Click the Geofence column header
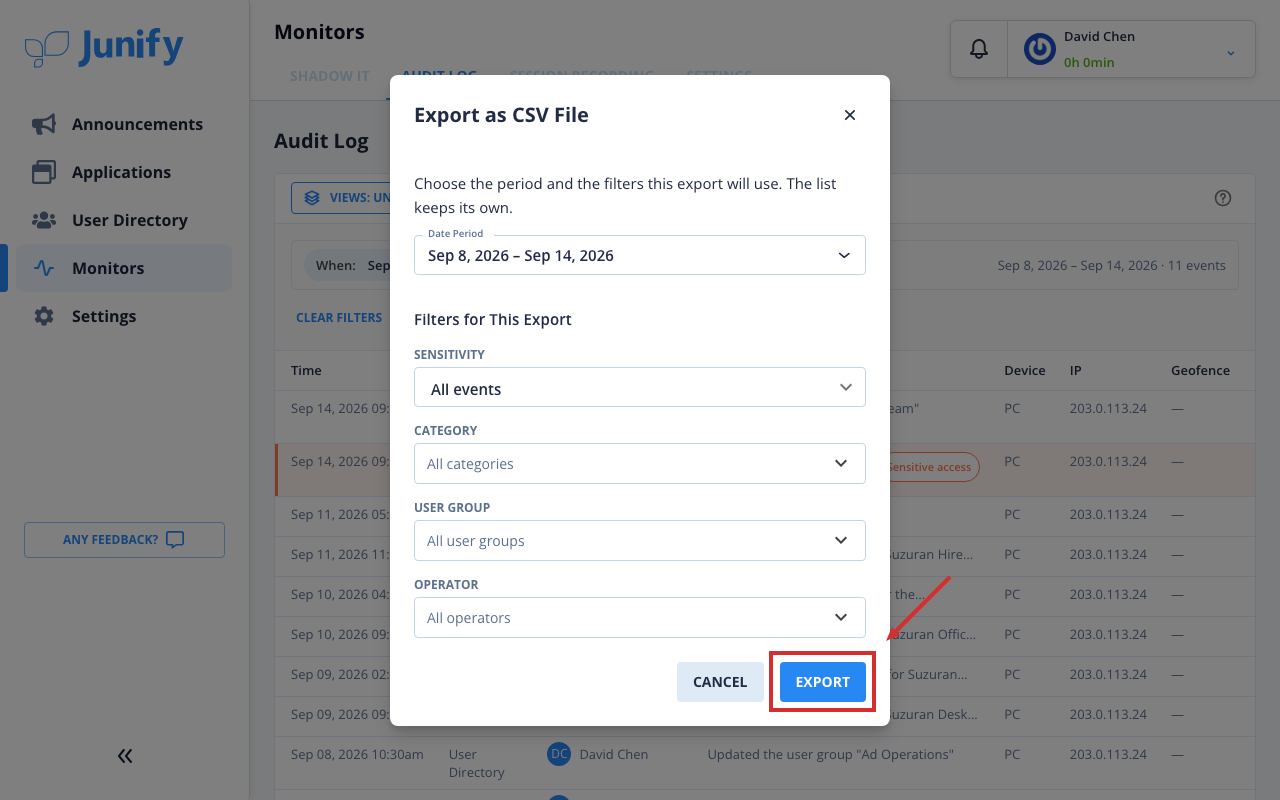The height and width of the screenshot is (800, 1280). pyautogui.click(x=1200, y=370)
